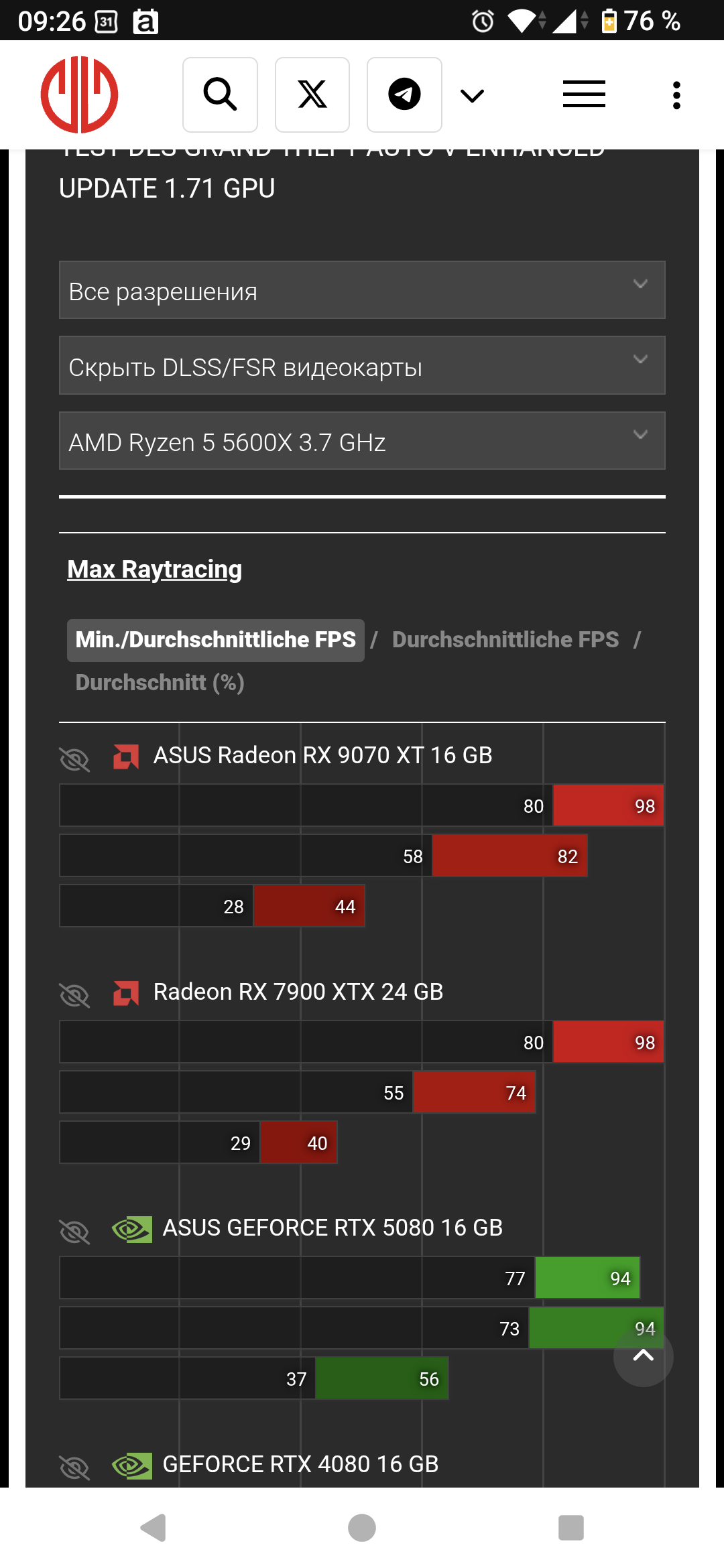The height and width of the screenshot is (1568, 724).
Task: Open browser three-dot options menu
Action: point(676,95)
